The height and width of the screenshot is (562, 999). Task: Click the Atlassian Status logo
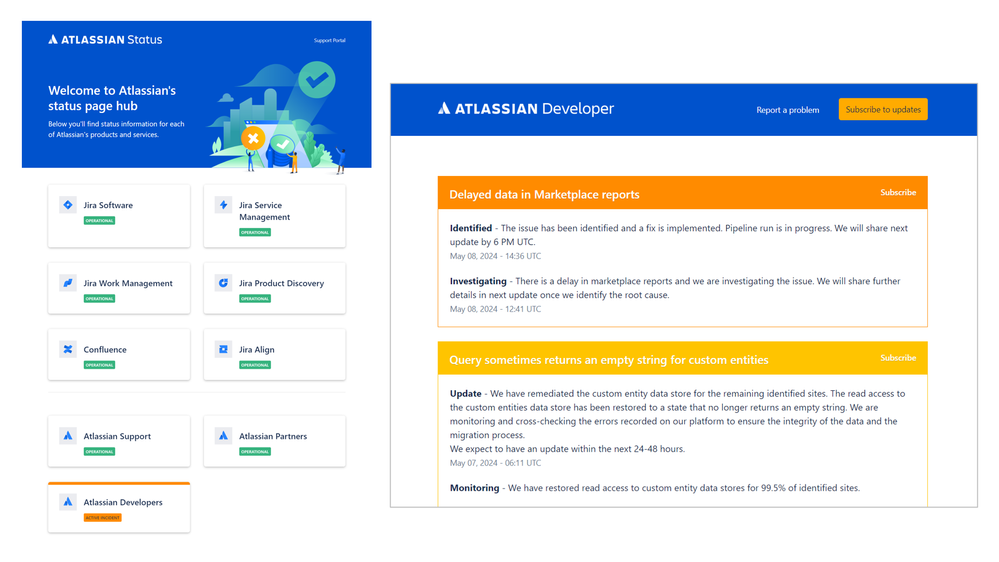(x=105, y=40)
